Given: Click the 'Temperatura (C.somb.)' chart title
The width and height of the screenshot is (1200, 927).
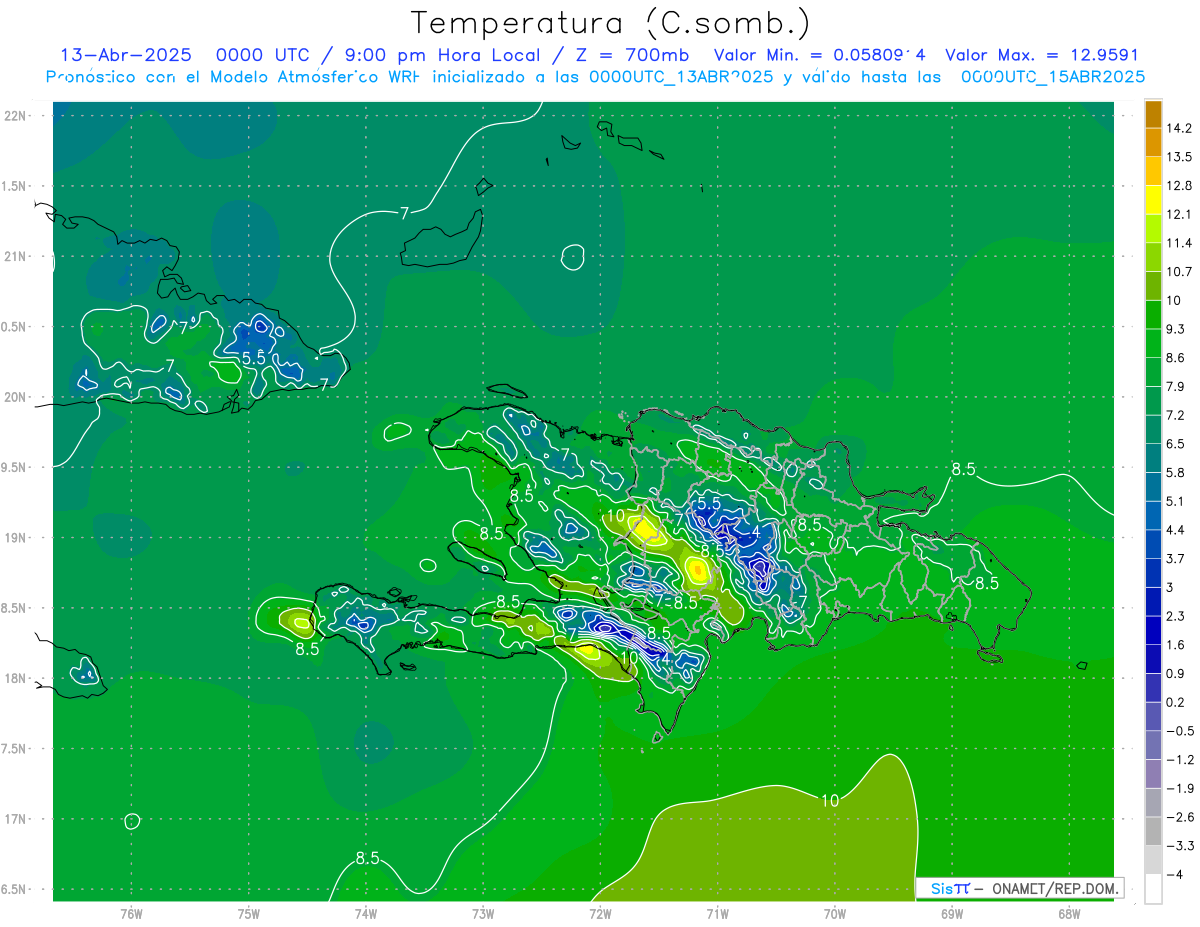Looking at the screenshot, I should [x=610, y=24].
